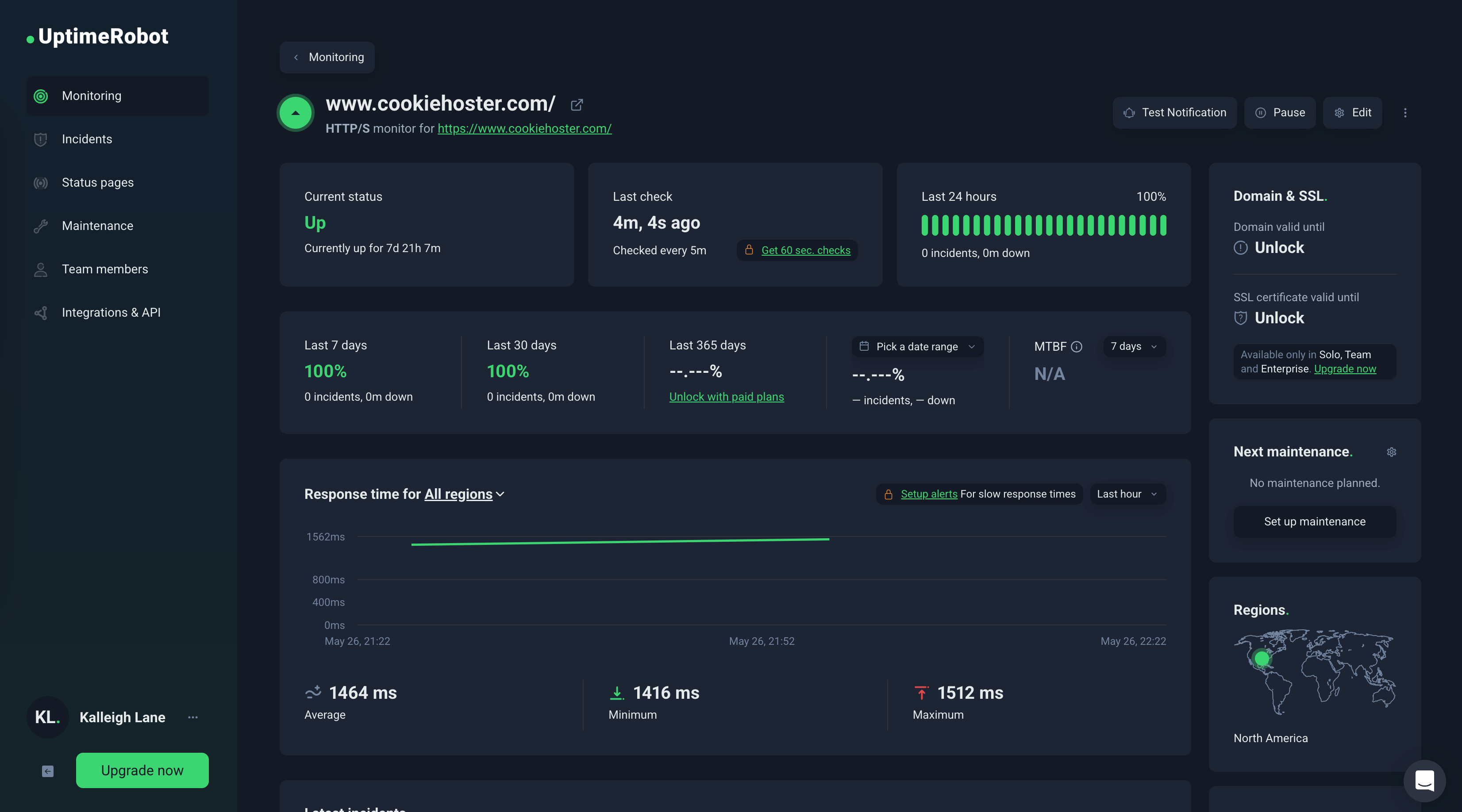1462x812 pixels.
Task: Change chart range from Last hour dropdown
Action: 1128,494
